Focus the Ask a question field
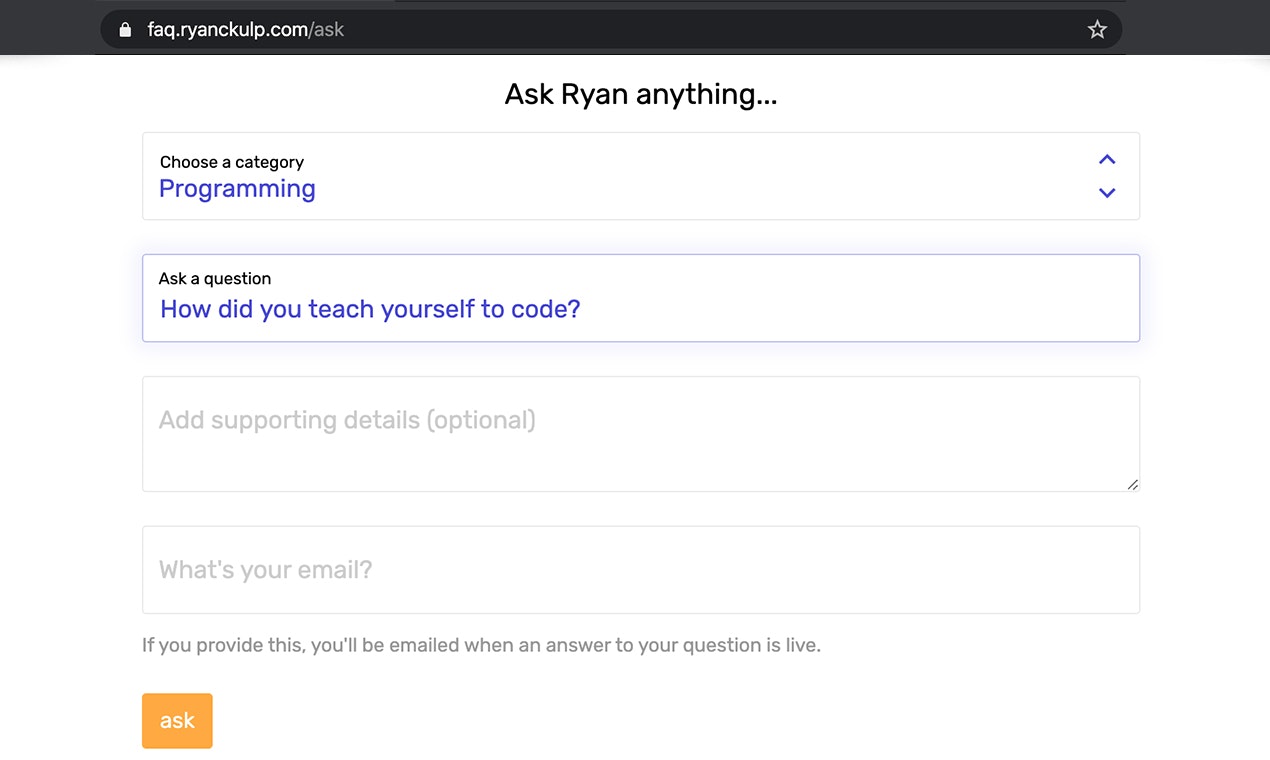 click(640, 298)
